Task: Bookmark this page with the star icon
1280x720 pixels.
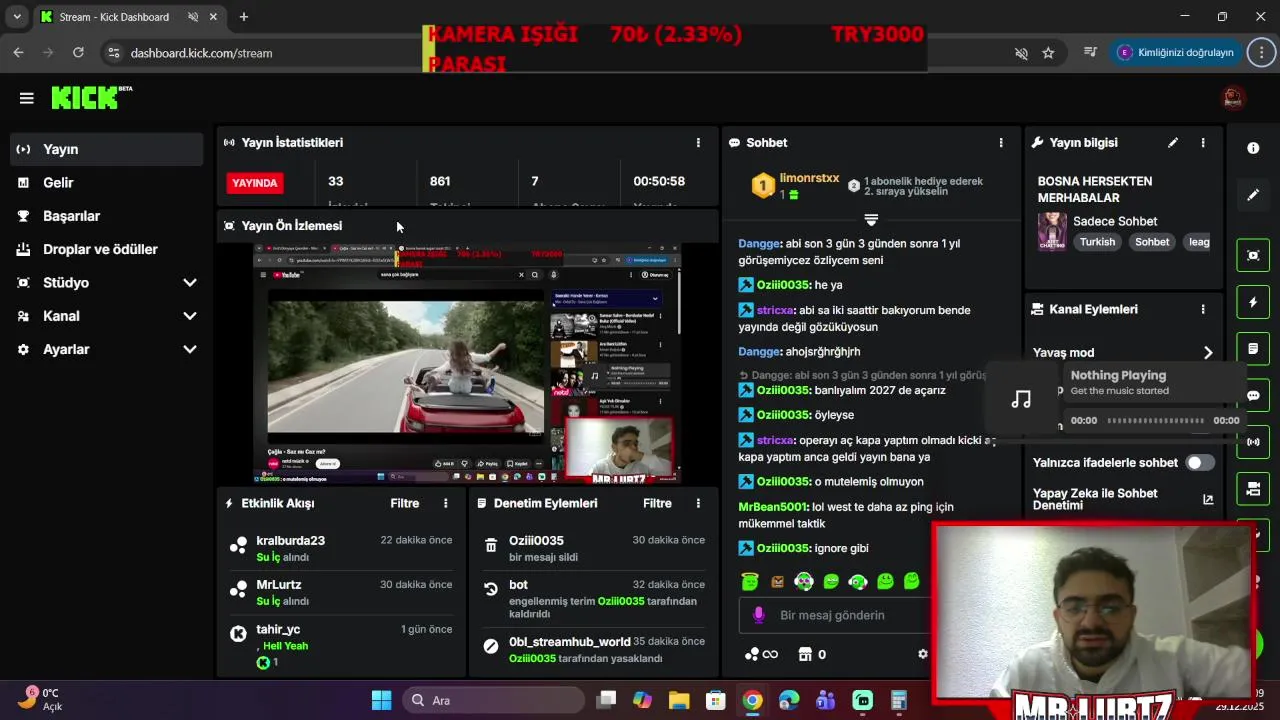Action: pos(1048,53)
